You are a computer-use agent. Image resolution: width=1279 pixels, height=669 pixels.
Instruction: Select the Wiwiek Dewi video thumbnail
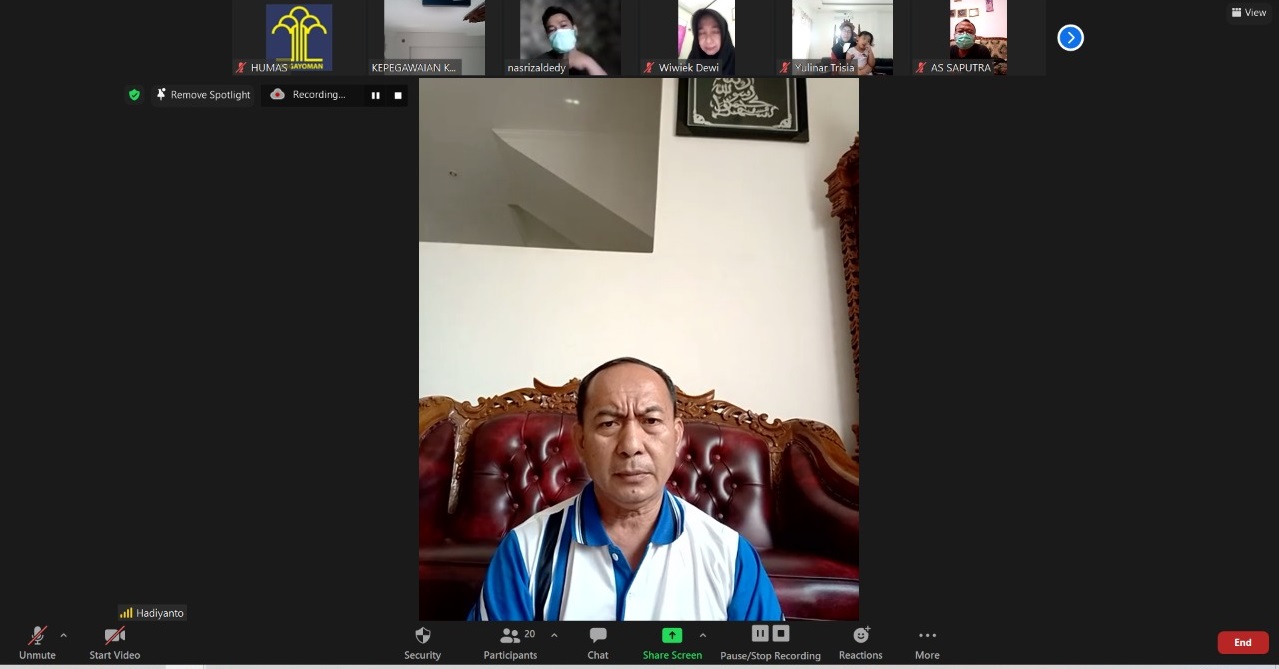(x=706, y=38)
